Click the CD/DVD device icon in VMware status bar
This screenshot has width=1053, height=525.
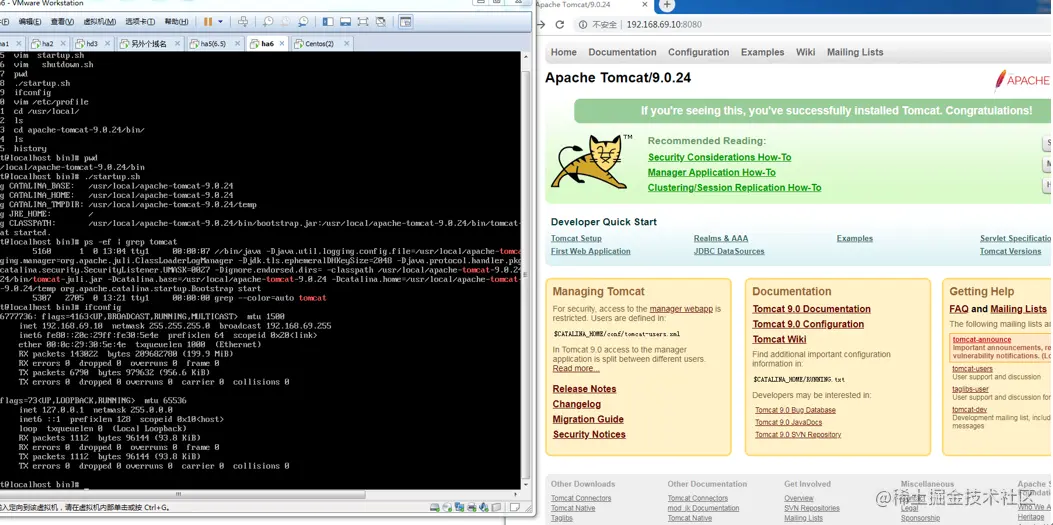click(447, 508)
